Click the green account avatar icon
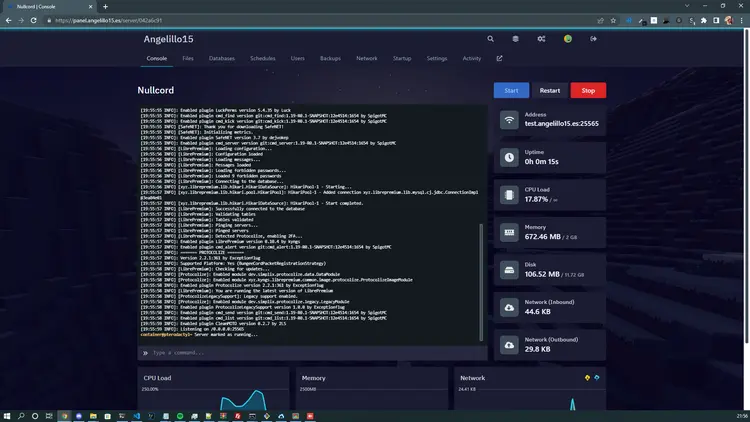The image size is (750, 422). 568,39
